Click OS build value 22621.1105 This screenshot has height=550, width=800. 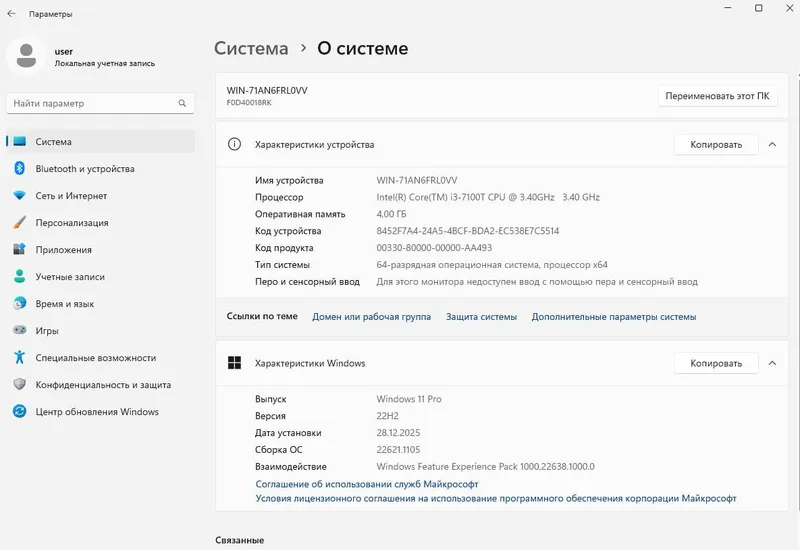tap(398, 449)
